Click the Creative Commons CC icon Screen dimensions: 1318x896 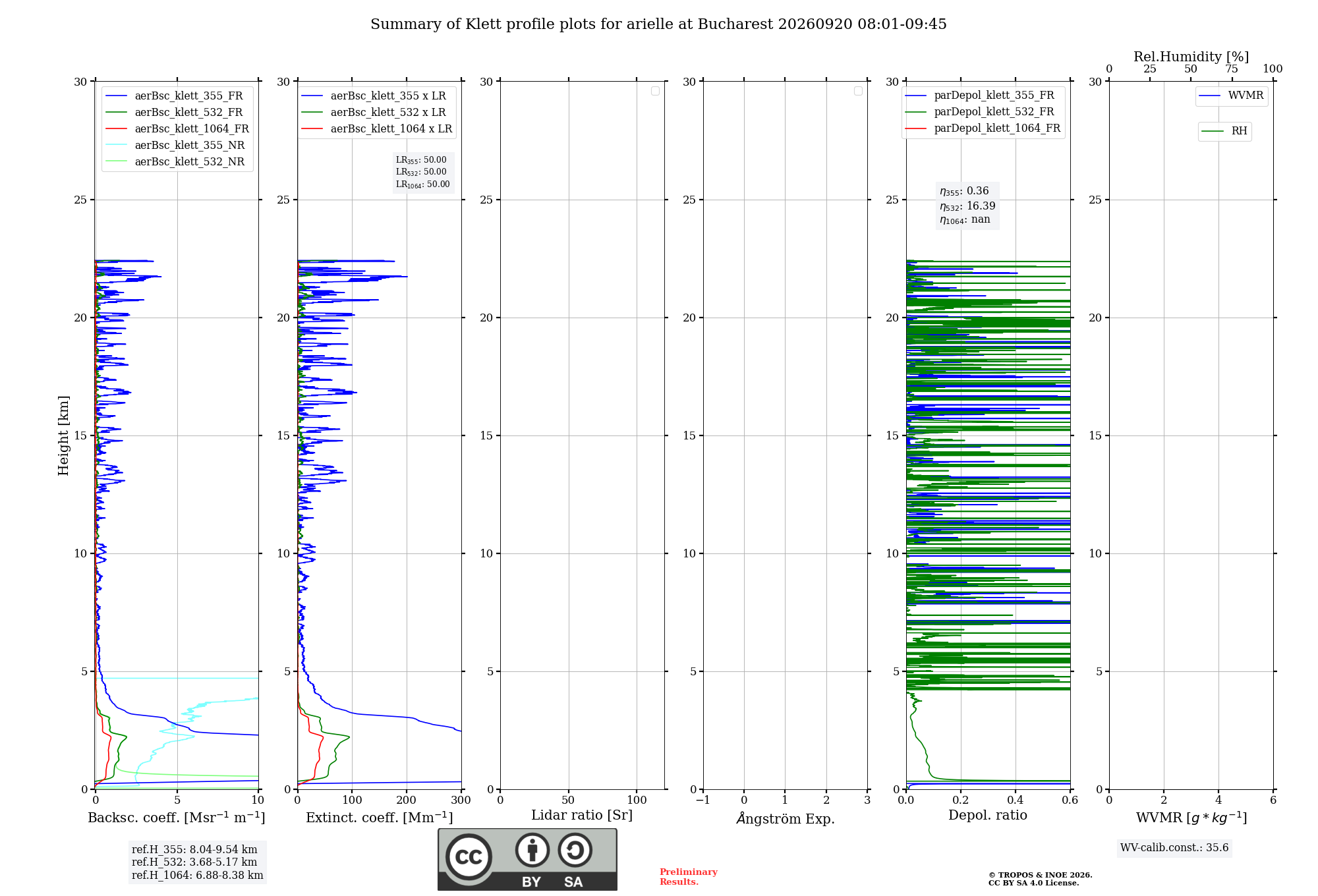pos(469,857)
